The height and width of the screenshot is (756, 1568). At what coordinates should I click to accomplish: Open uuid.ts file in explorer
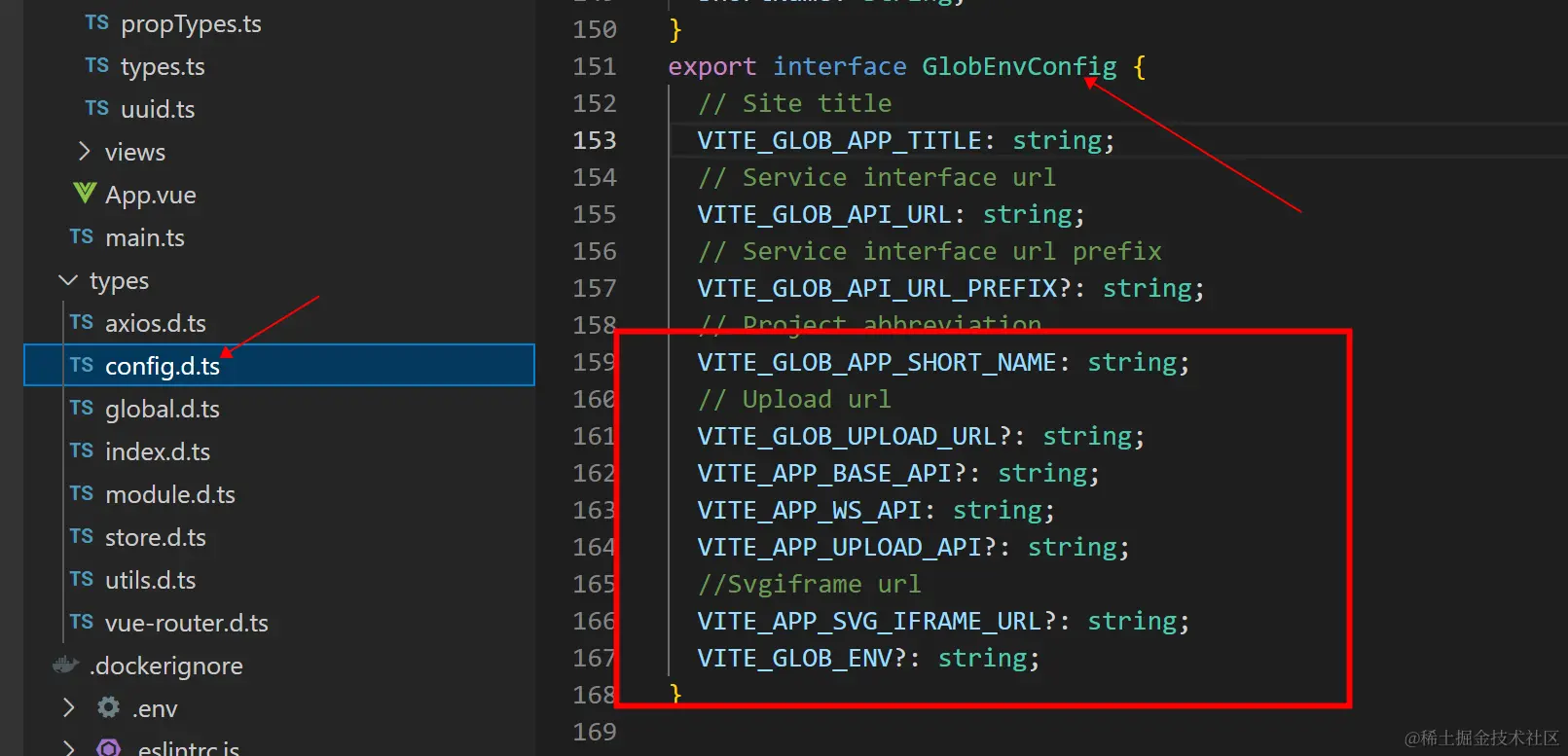pos(158,110)
